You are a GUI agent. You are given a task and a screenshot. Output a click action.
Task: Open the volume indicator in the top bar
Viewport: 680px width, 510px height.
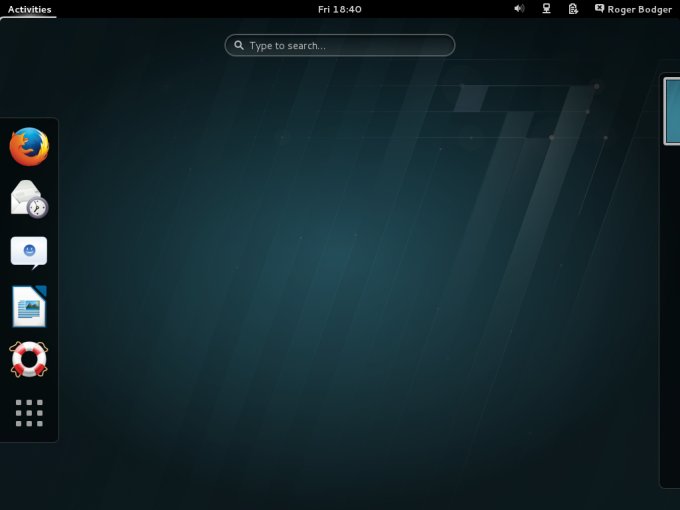pos(519,9)
